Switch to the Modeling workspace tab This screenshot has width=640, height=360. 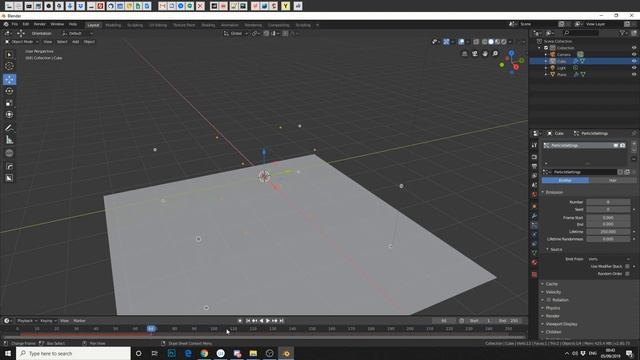pyautogui.click(x=113, y=25)
